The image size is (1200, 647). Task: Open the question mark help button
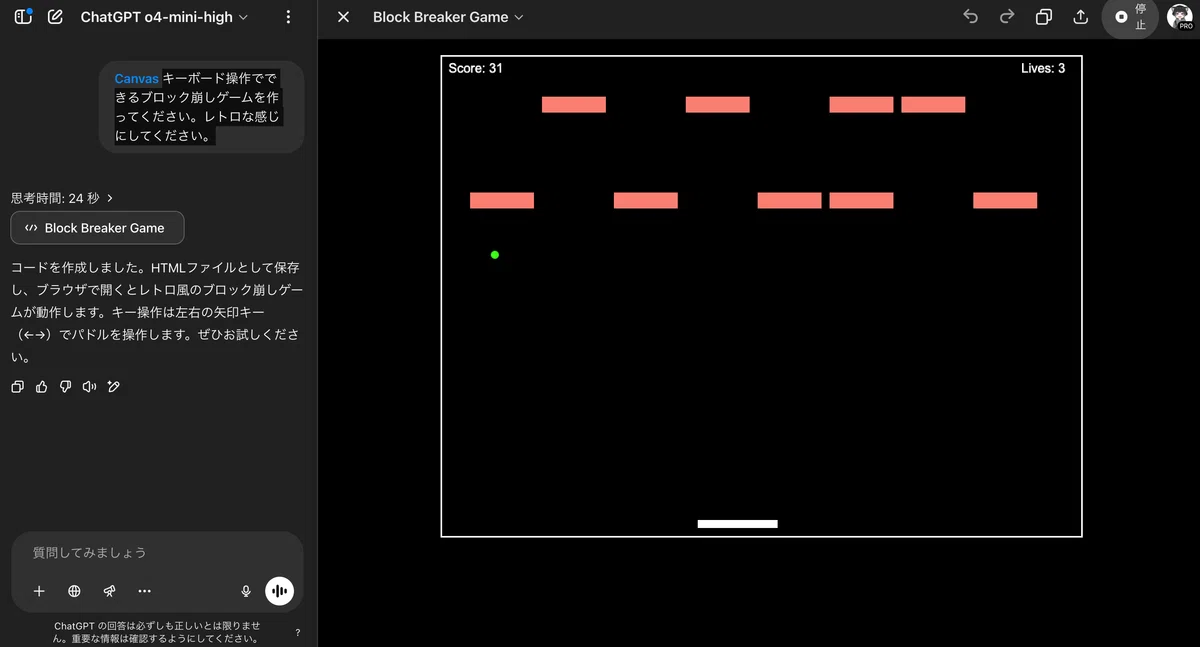point(298,633)
